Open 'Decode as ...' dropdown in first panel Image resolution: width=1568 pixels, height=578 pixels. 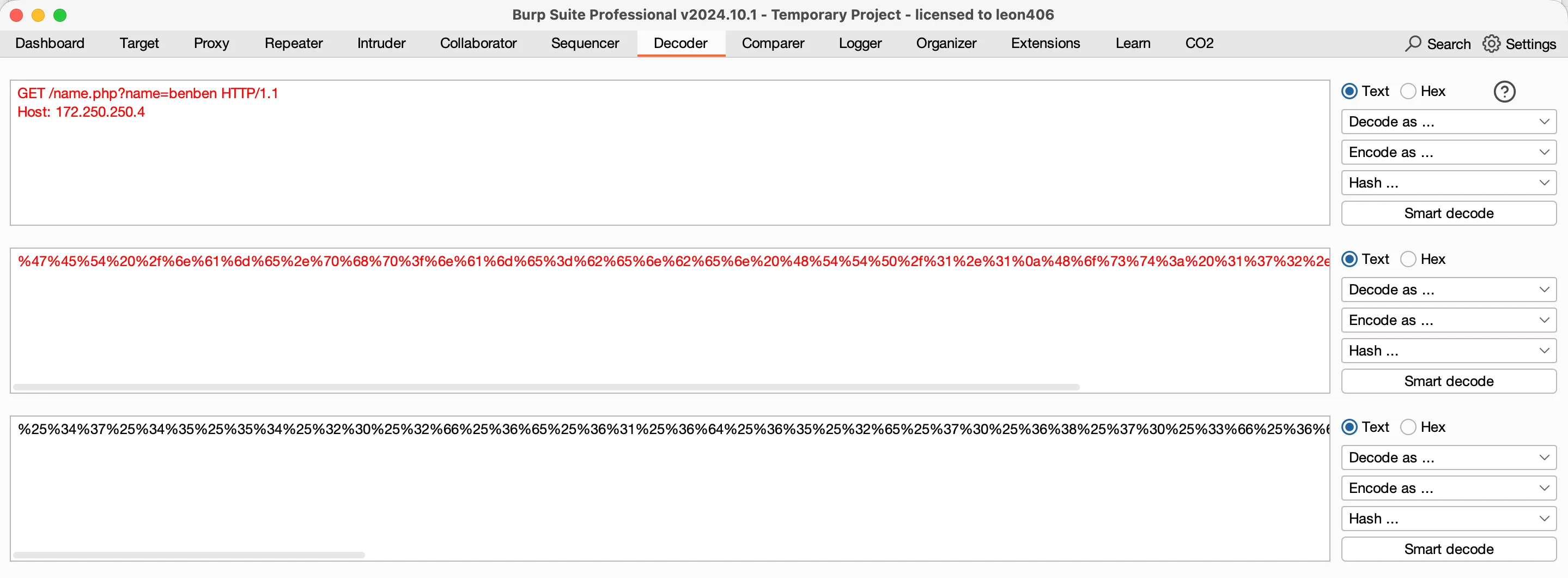(1449, 122)
